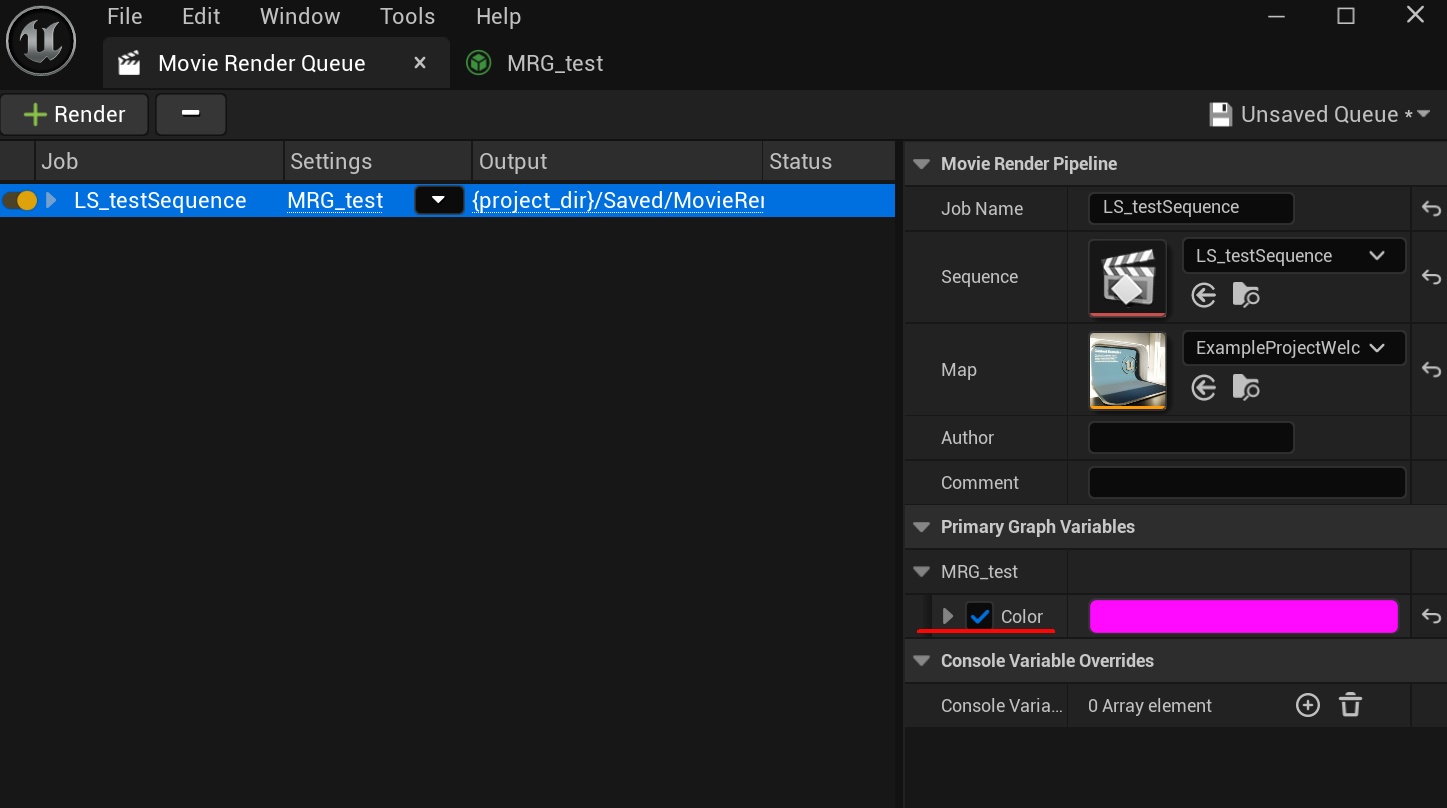
Task: Click the magenta Color swatch
Action: (x=1242, y=617)
